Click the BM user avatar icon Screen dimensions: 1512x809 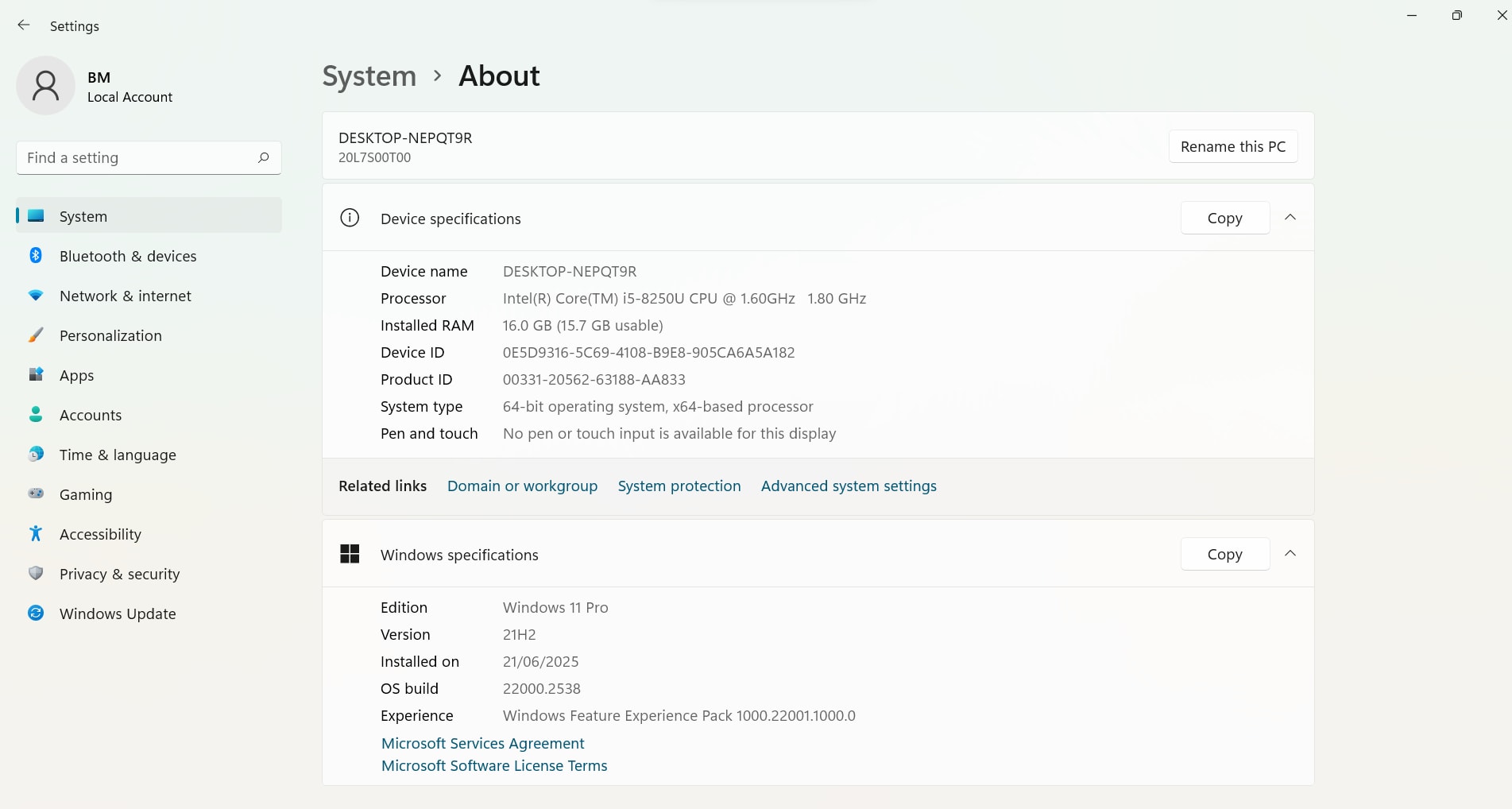click(45, 86)
